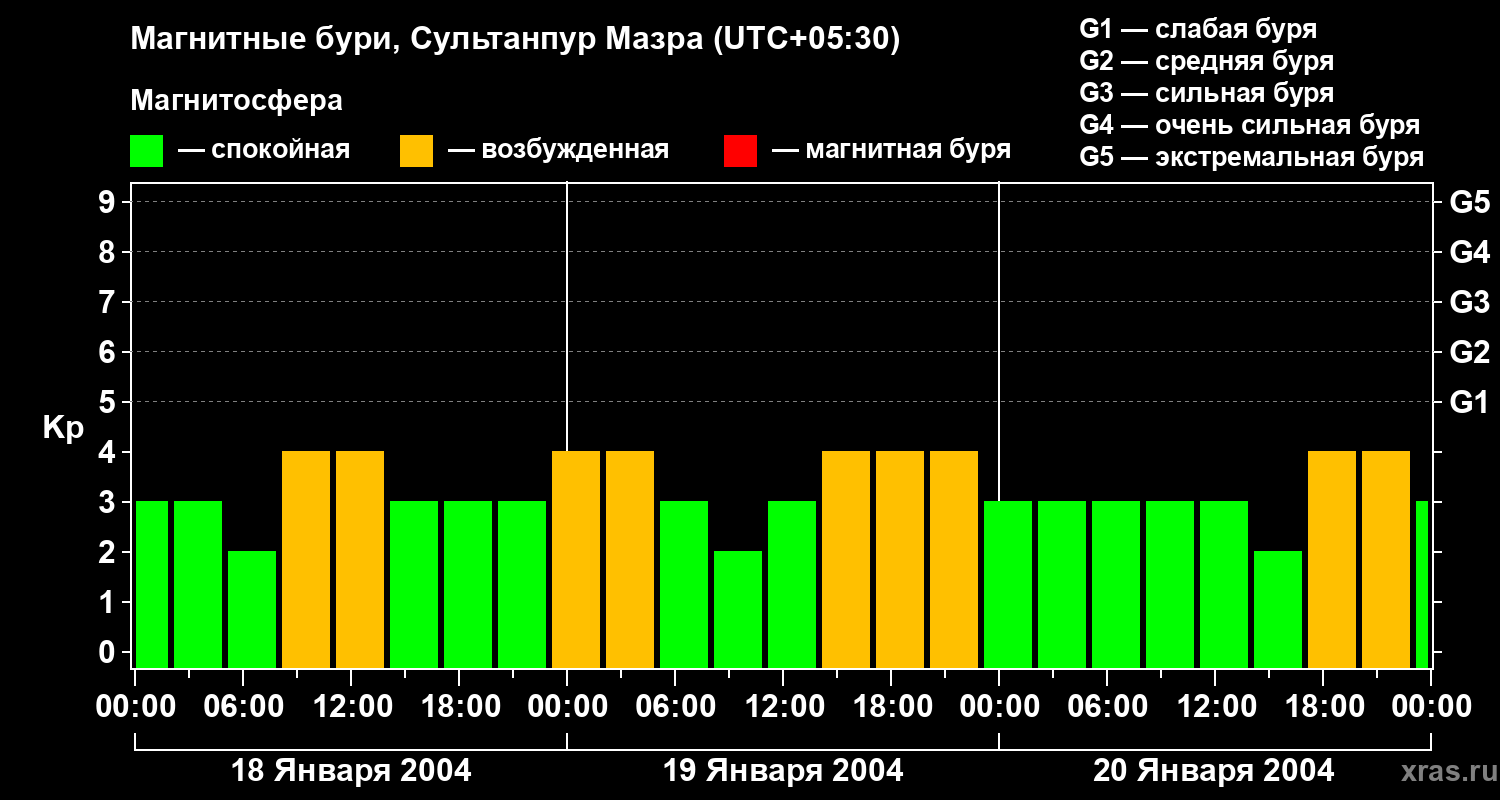The height and width of the screenshot is (800, 1500).
Task: Click the Kp 2 bar on 19 Января
Action: (x=738, y=609)
